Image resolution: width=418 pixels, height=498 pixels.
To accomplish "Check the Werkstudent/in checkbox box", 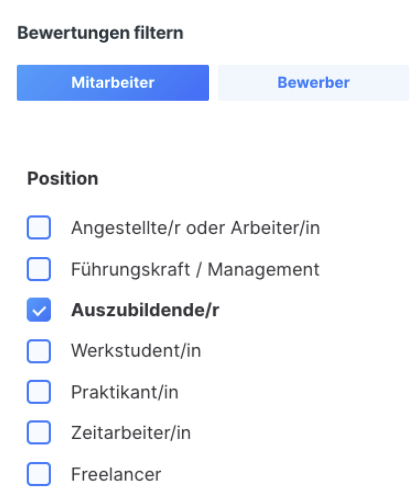I will 39,351.
